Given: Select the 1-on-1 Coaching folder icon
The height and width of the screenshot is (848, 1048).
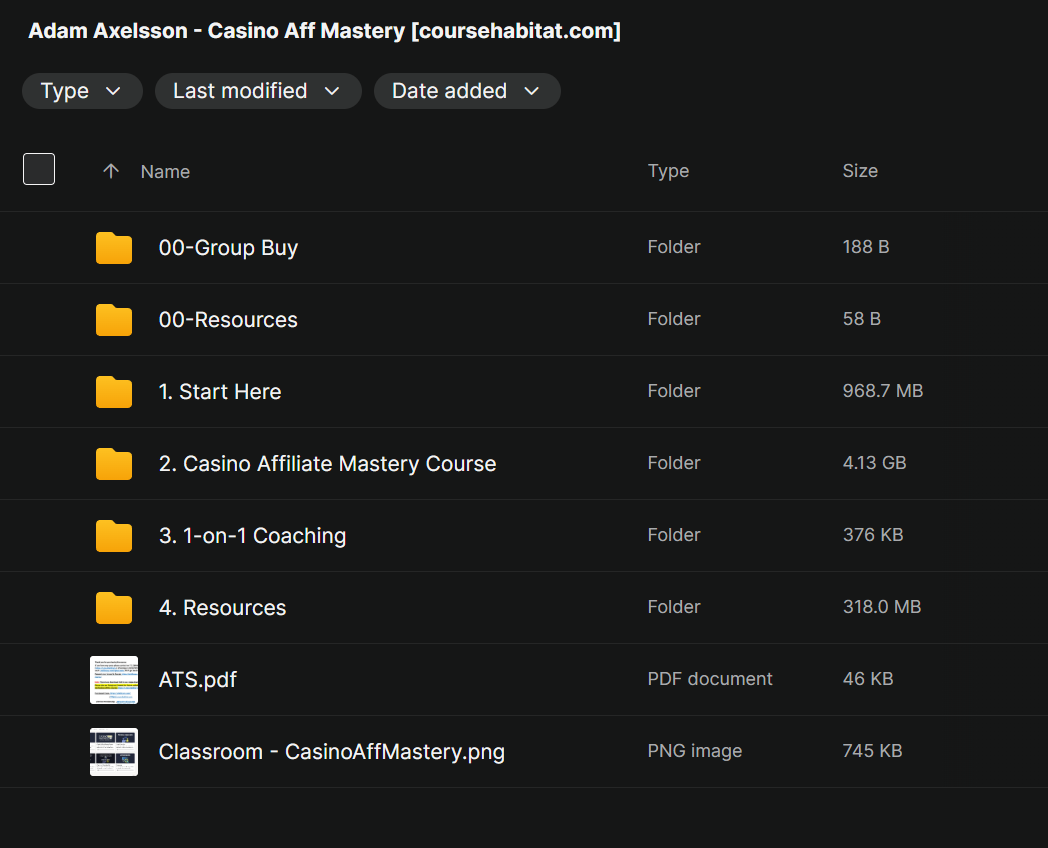Looking at the screenshot, I should [x=114, y=536].
